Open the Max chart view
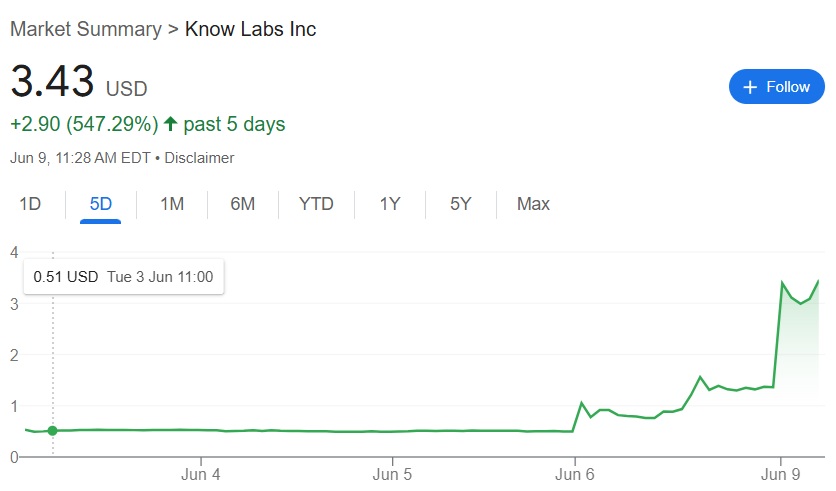This screenshot has height=491, width=836. coord(533,204)
